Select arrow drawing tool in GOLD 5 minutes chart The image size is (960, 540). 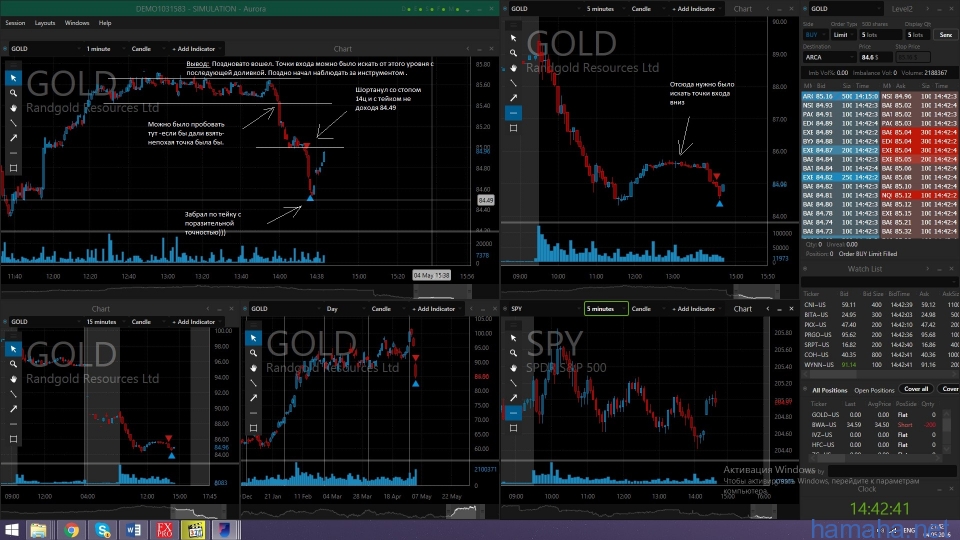pos(514,98)
